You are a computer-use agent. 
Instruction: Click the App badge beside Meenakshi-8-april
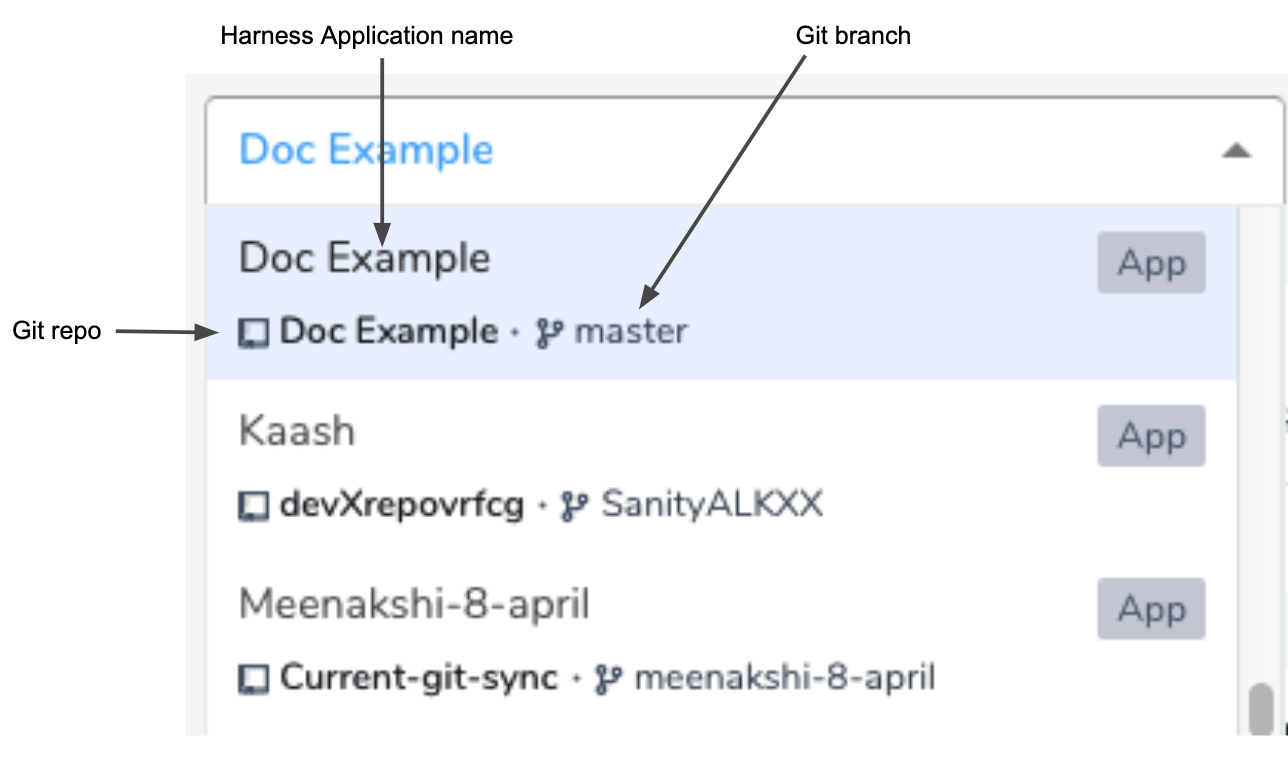pos(1151,609)
